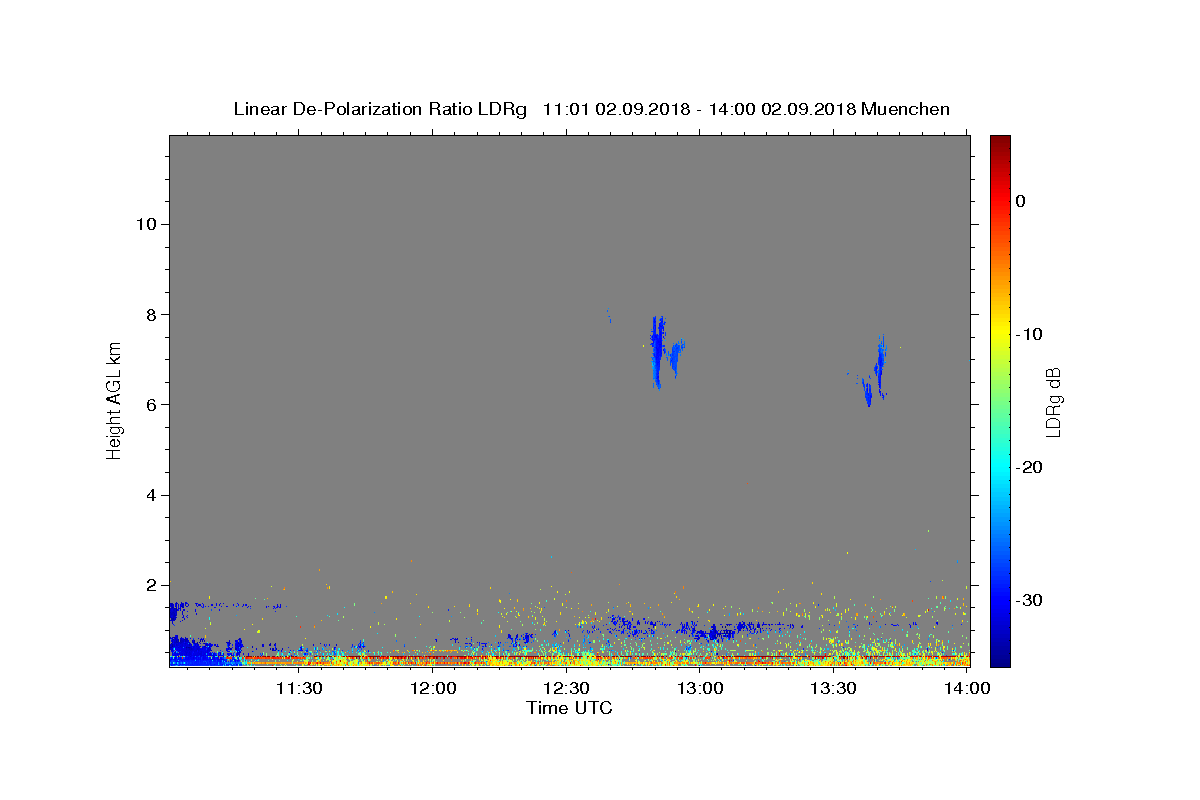Viewport: 1200px width, 800px height.
Task: Click the '11:30' time tick label
Action: coord(299,689)
